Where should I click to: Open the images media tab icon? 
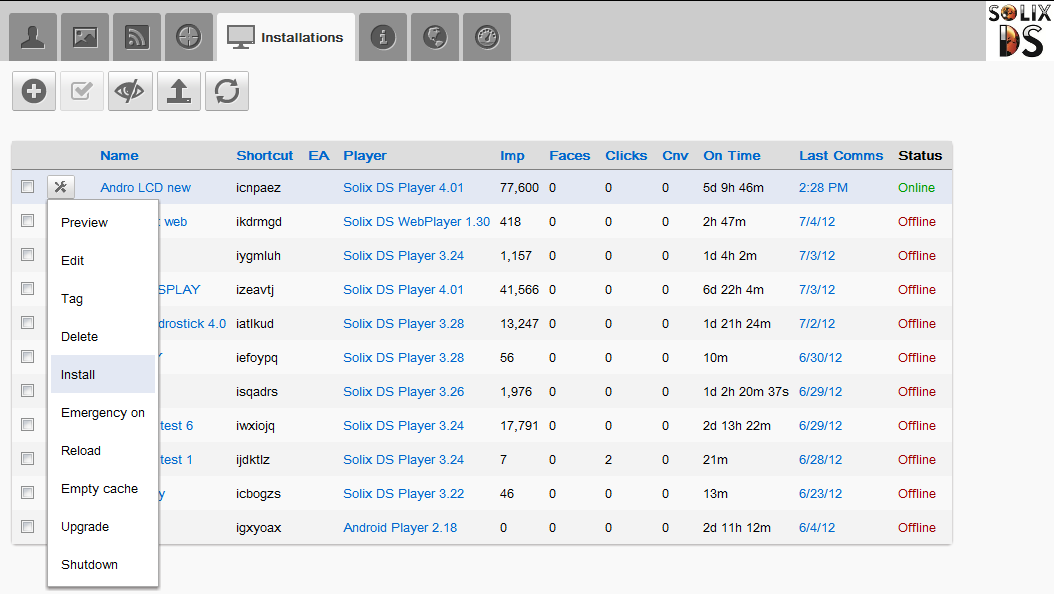pos(85,37)
